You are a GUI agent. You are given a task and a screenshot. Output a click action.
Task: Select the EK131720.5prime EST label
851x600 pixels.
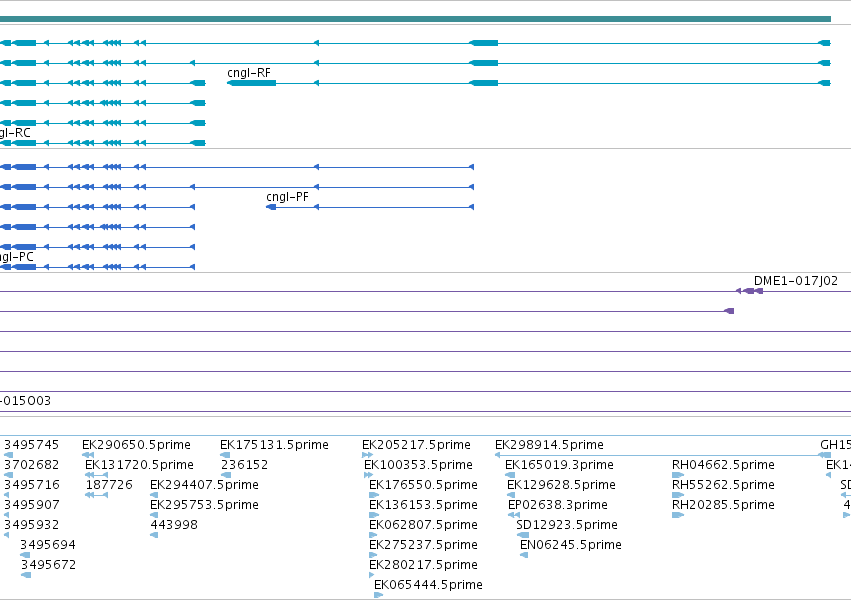tap(139, 465)
